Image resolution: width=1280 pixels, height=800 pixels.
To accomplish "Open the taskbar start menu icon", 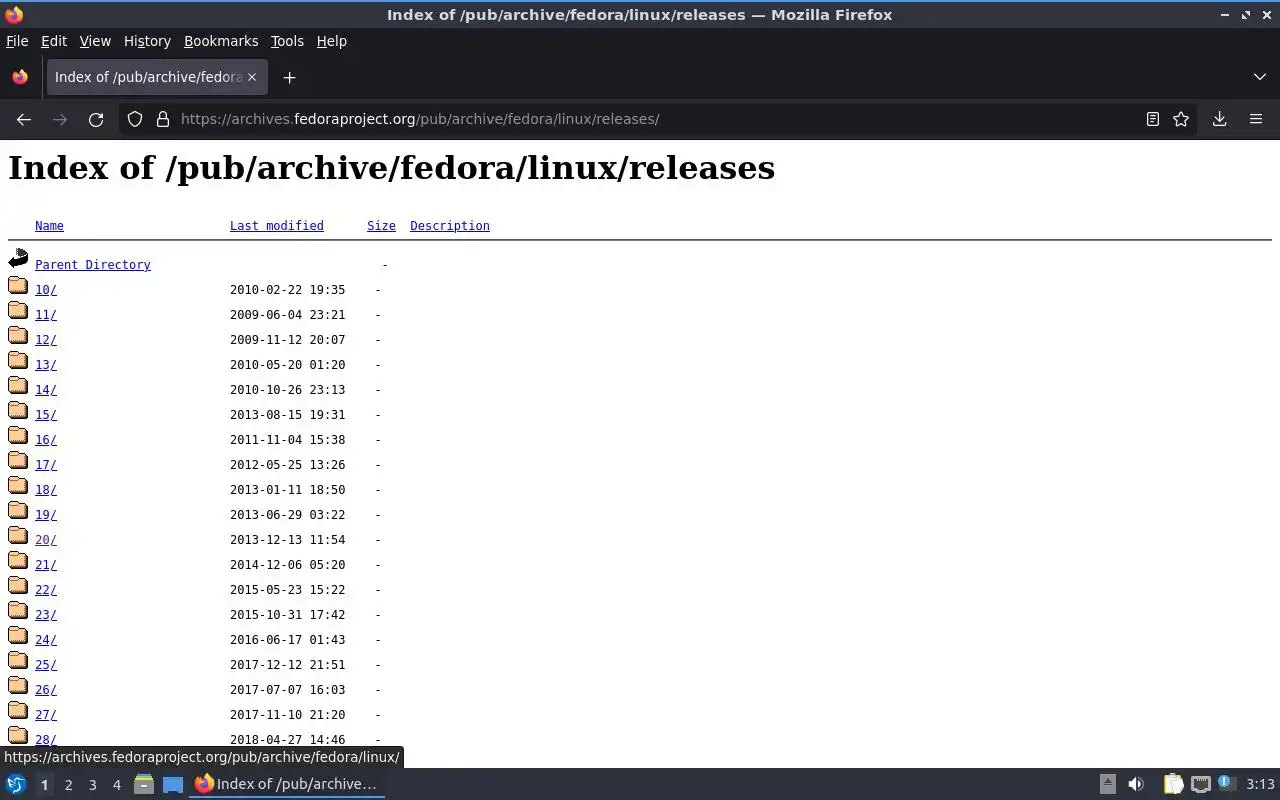I will 16,784.
